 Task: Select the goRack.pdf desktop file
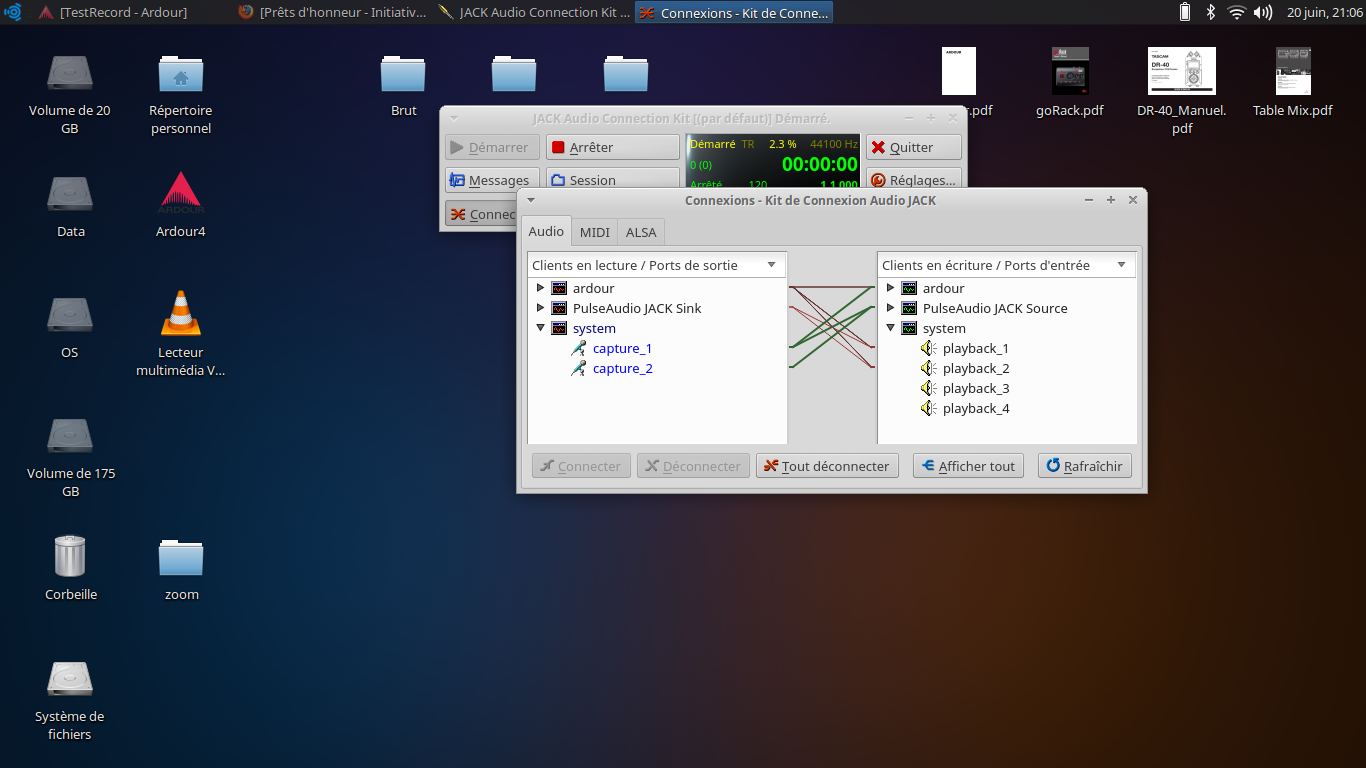tap(1070, 71)
